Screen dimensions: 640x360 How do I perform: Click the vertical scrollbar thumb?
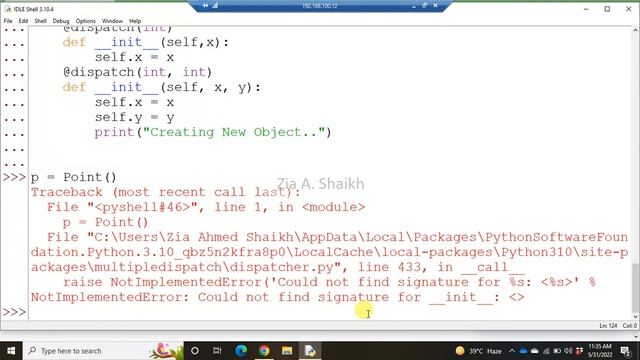click(636, 287)
